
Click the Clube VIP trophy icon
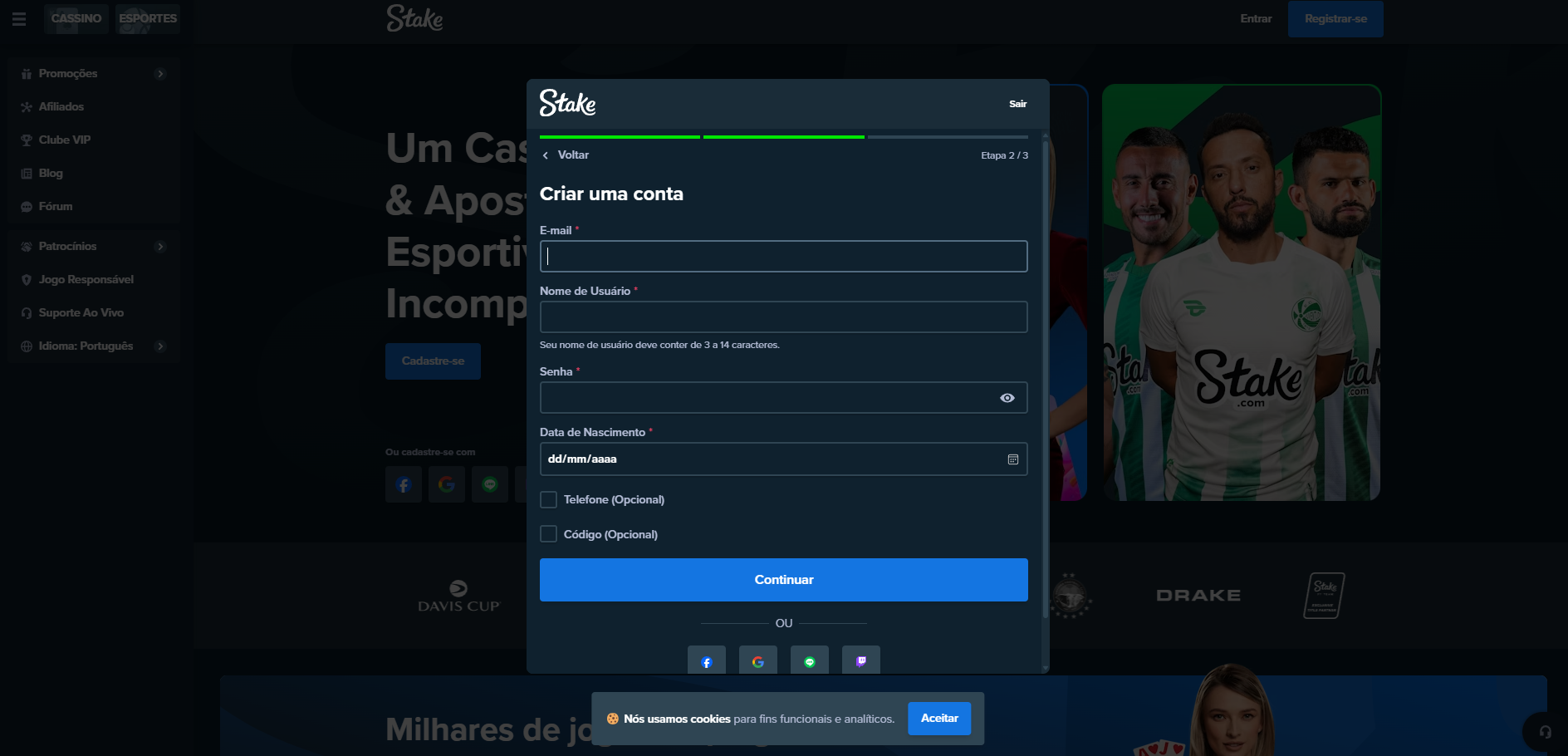pos(27,140)
